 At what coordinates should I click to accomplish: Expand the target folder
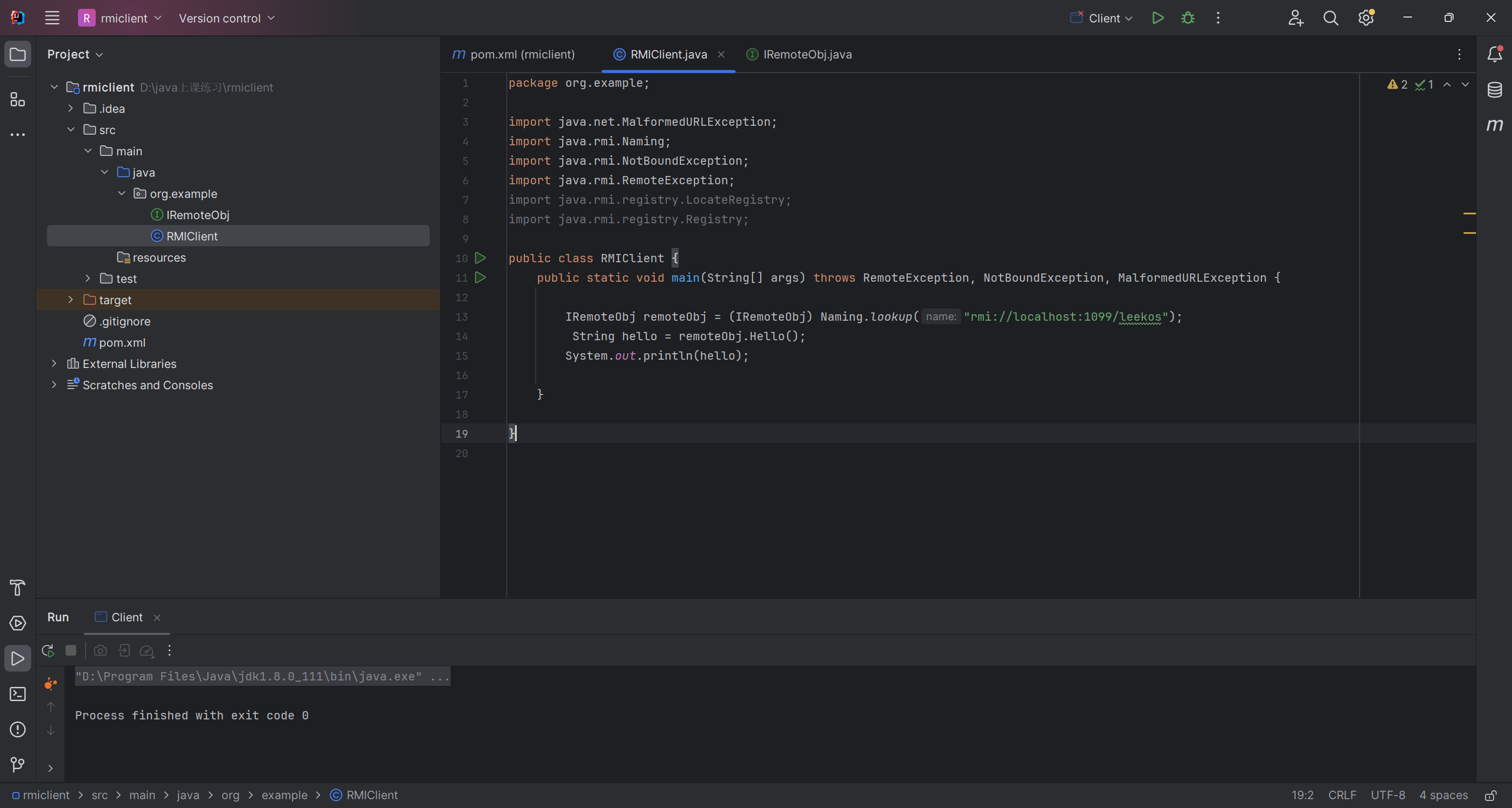tap(71, 300)
